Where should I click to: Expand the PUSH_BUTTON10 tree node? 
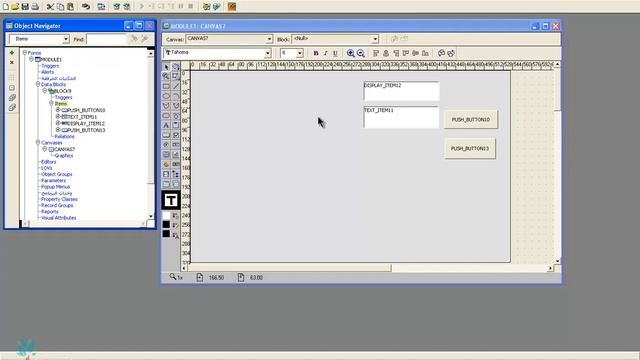pyautogui.click(x=58, y=110)
